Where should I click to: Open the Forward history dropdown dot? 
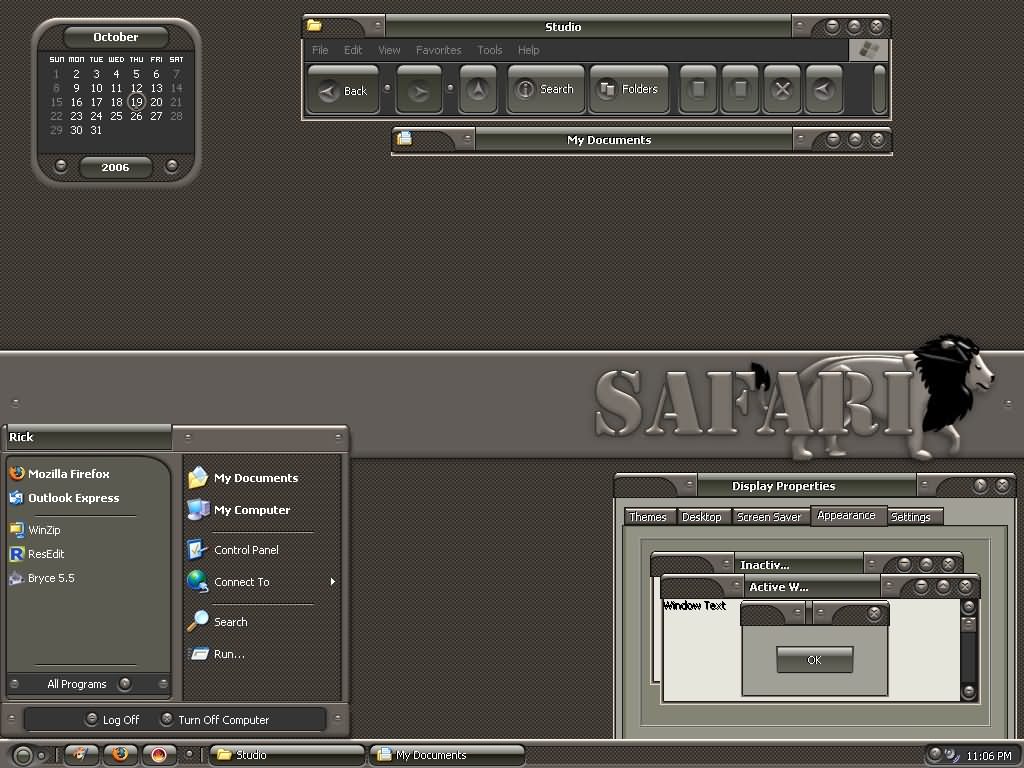450,88
